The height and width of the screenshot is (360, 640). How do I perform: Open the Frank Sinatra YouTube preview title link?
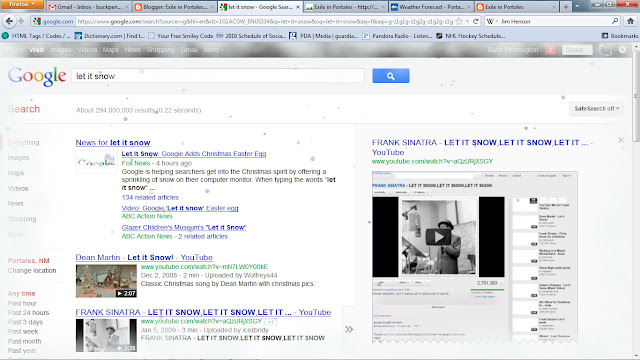point(482,147)
